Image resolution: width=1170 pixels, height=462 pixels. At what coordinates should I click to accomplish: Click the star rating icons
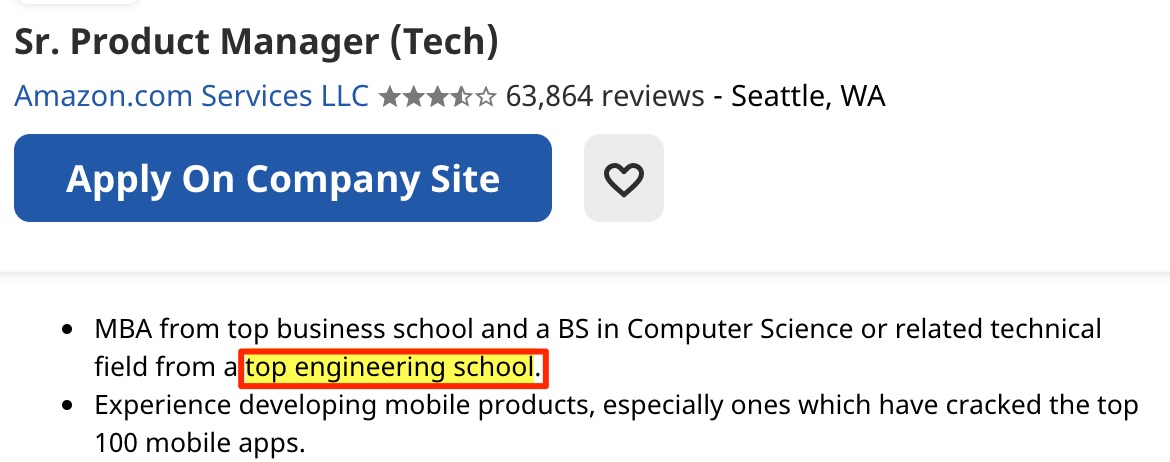437,97
